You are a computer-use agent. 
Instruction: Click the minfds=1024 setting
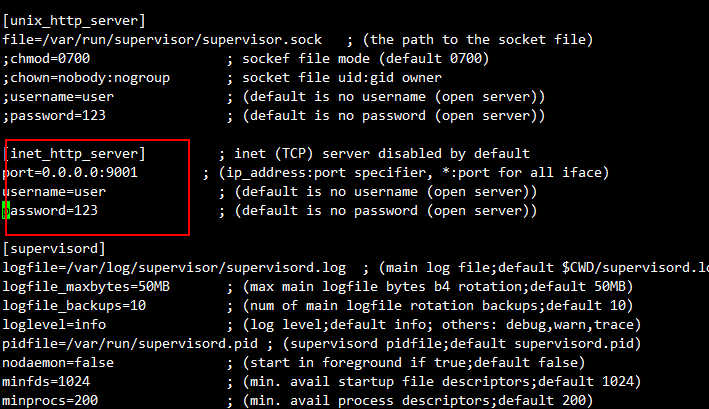pos(48,382)
